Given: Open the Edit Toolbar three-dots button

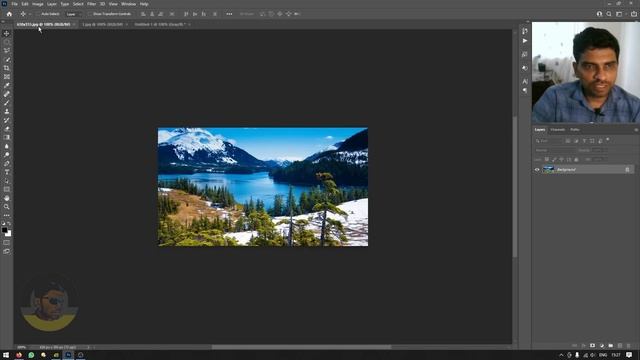Looking at the screenshot, I should tap(7, 215).
